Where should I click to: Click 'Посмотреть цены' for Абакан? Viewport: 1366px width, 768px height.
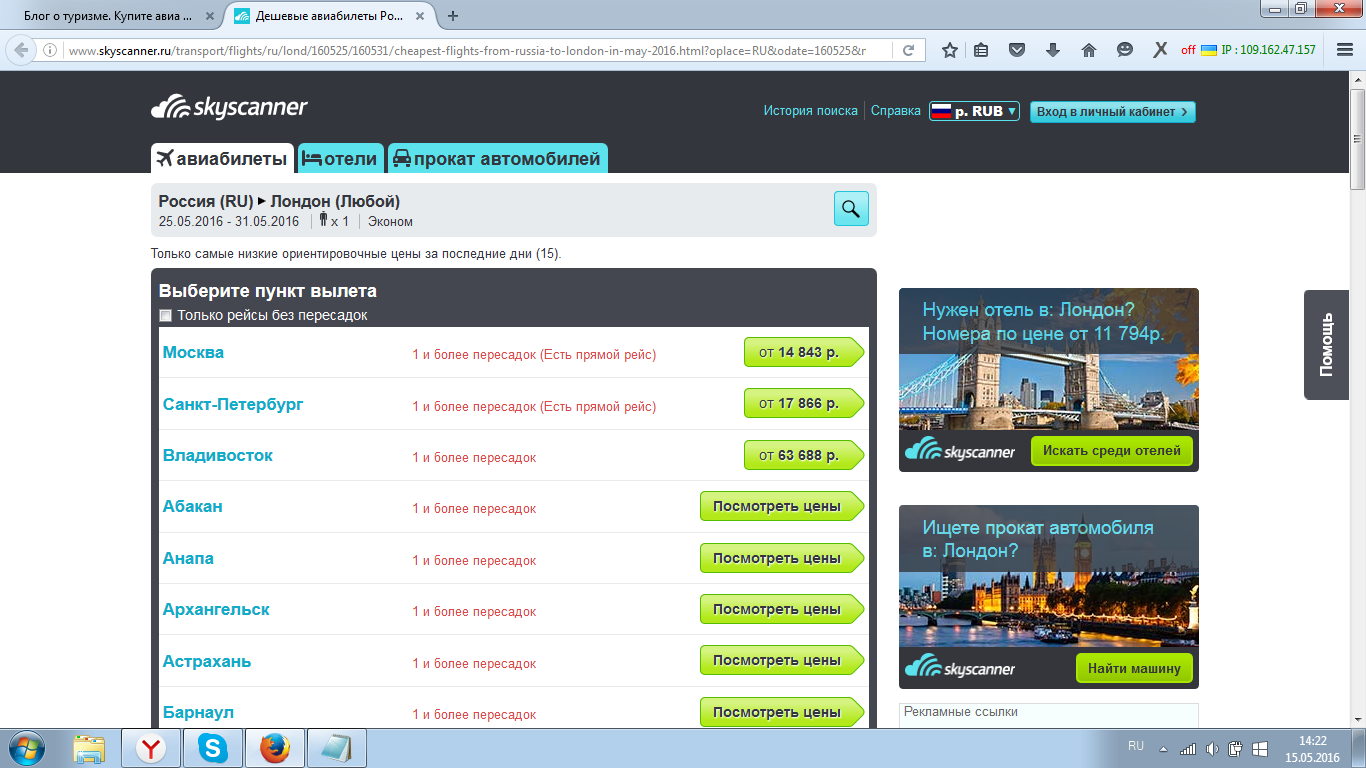click(x=781, y=507)
